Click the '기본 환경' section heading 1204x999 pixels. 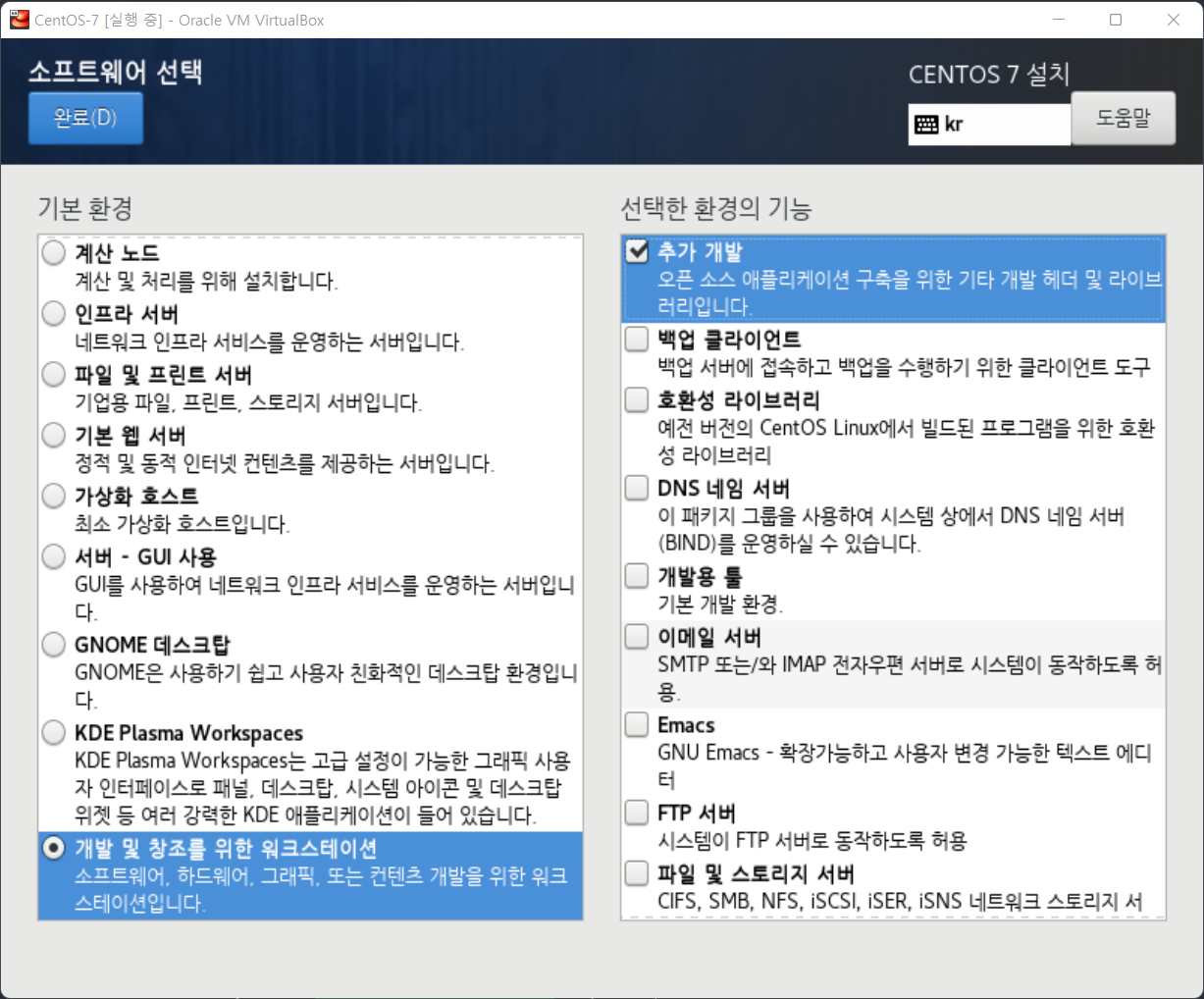coord(84,209)
